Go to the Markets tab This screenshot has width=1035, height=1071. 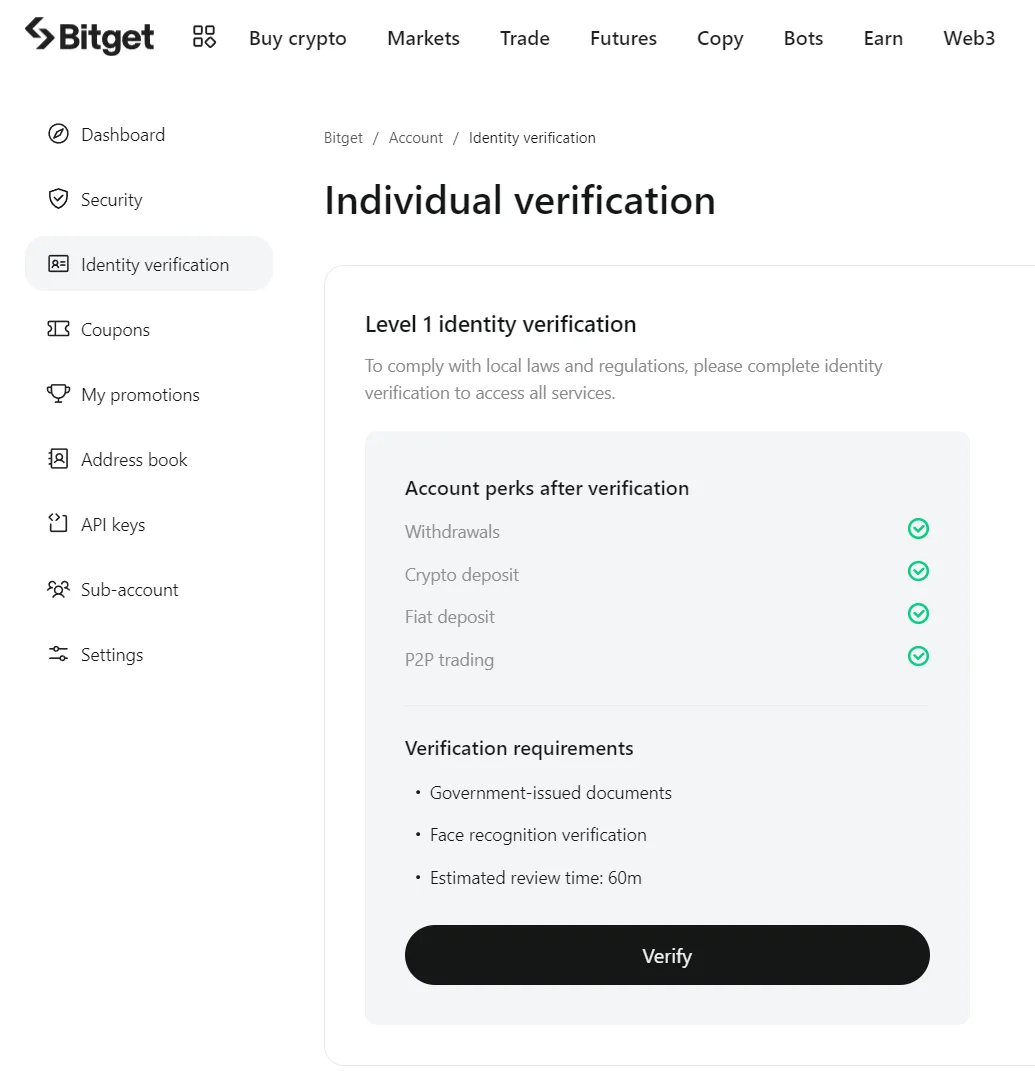coord(423,38)
